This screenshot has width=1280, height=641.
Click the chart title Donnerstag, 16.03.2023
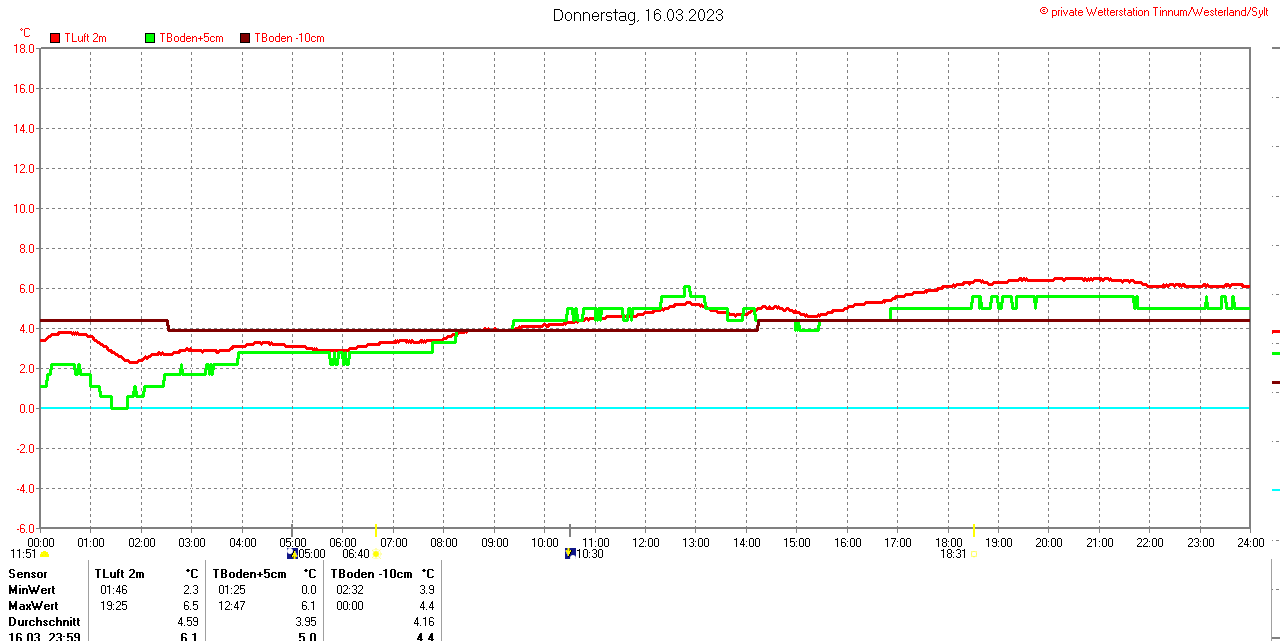(638, 15)
